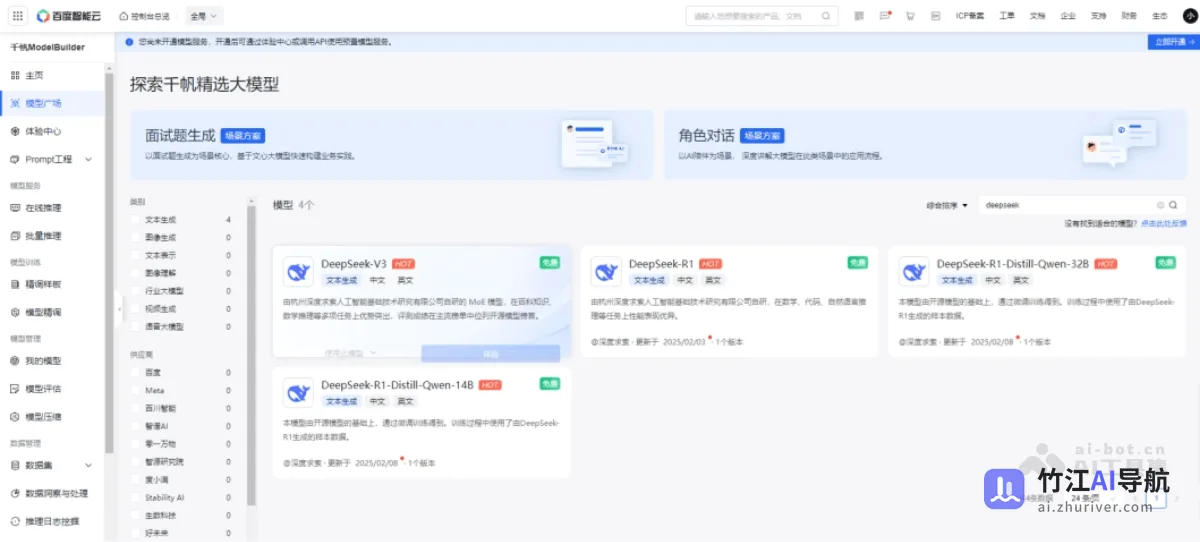Open DeepSeek-R1-Distill-Qwen-14B model card title
Screen dimensions: 1200x542
[397, 385]
